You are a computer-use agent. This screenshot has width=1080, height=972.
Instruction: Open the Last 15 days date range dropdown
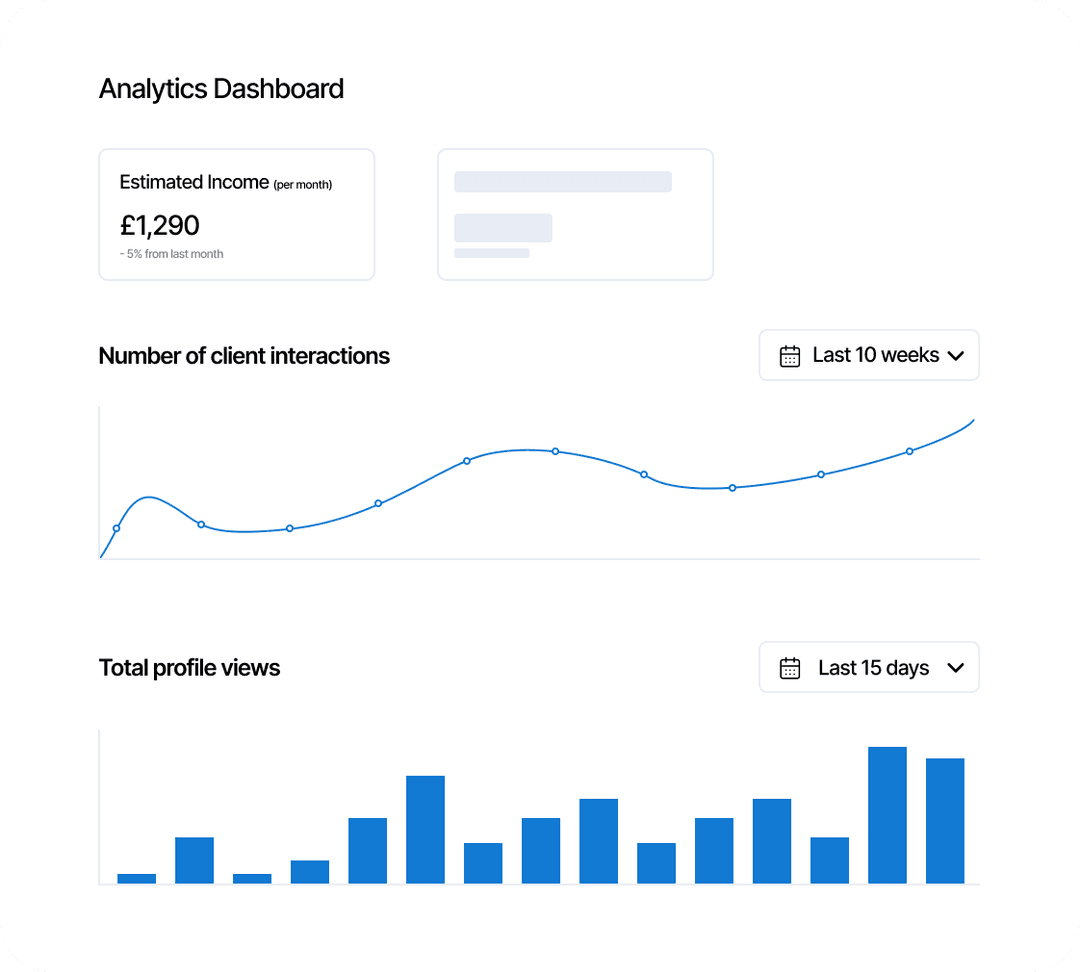click(868, 667)
